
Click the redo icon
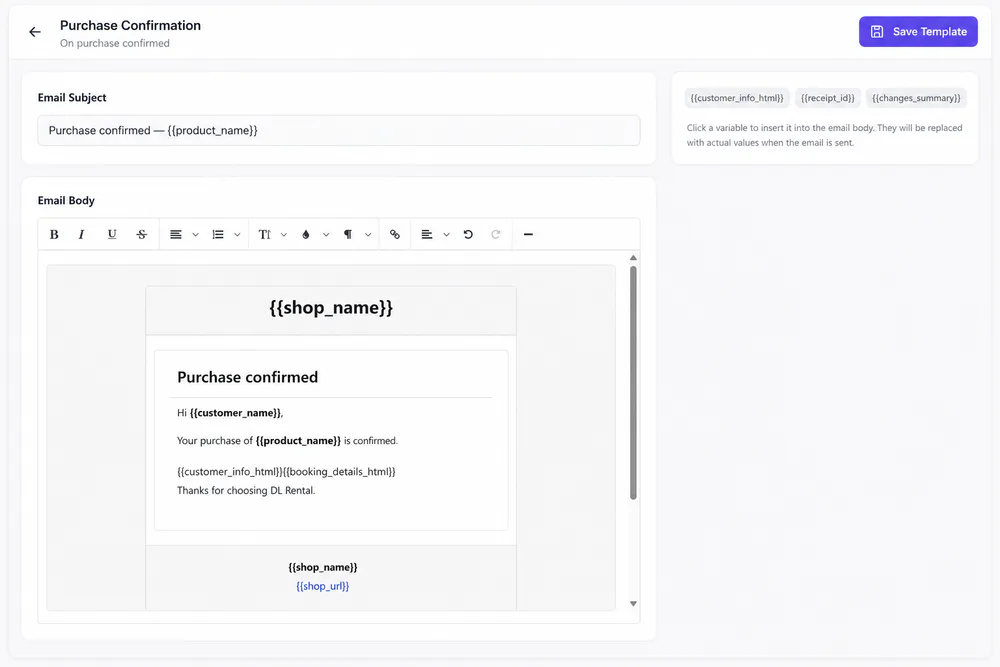coord(496,235)
